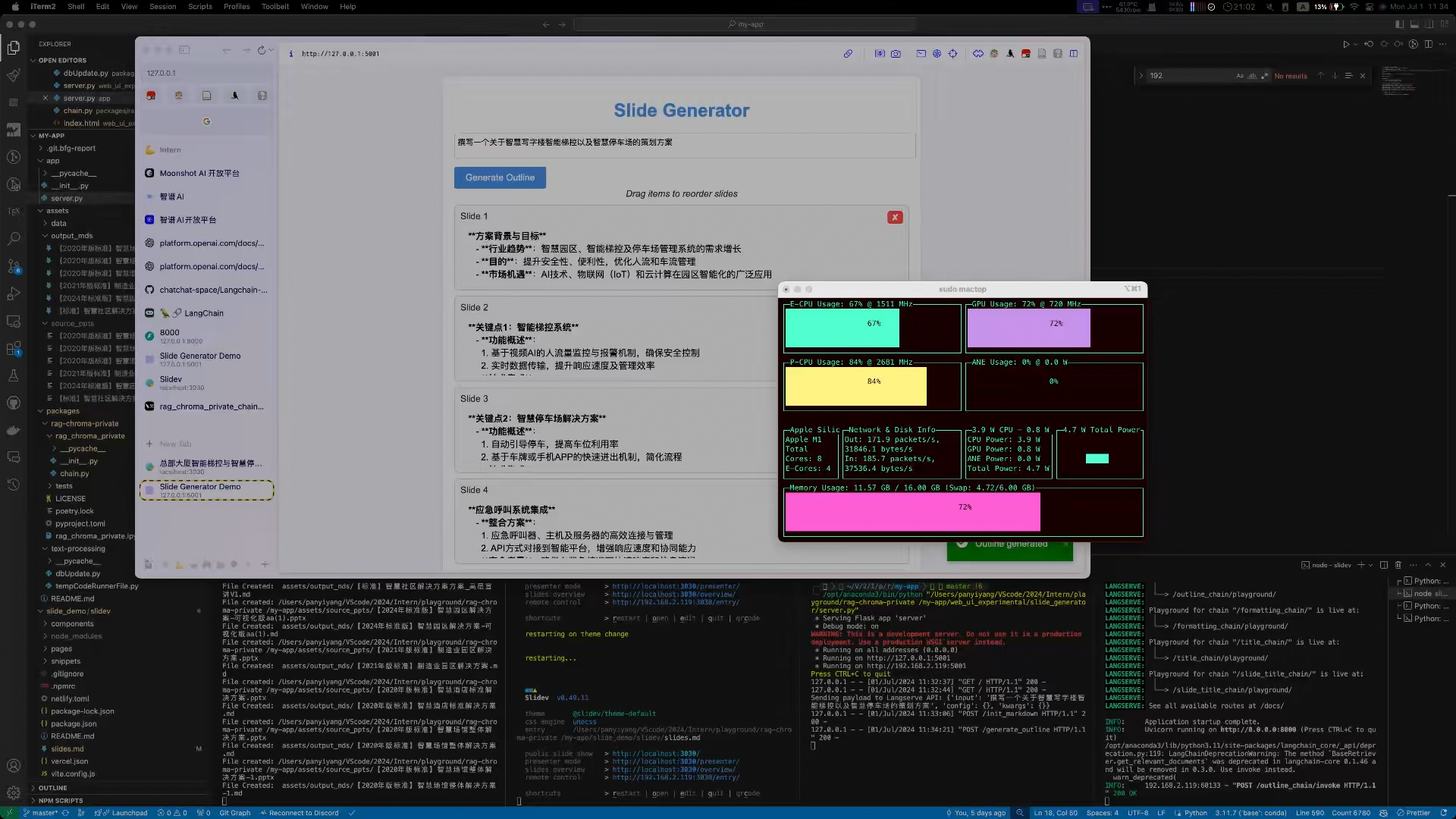Open the Run and Debug view
The height and width of the screenshot is (819, 1456).
pyautogui.click(x=13, y=293)
